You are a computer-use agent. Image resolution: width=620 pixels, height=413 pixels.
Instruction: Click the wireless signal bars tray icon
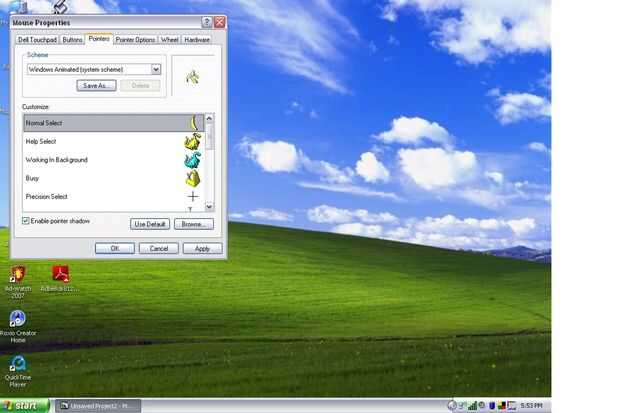click(x=473, y=405)
